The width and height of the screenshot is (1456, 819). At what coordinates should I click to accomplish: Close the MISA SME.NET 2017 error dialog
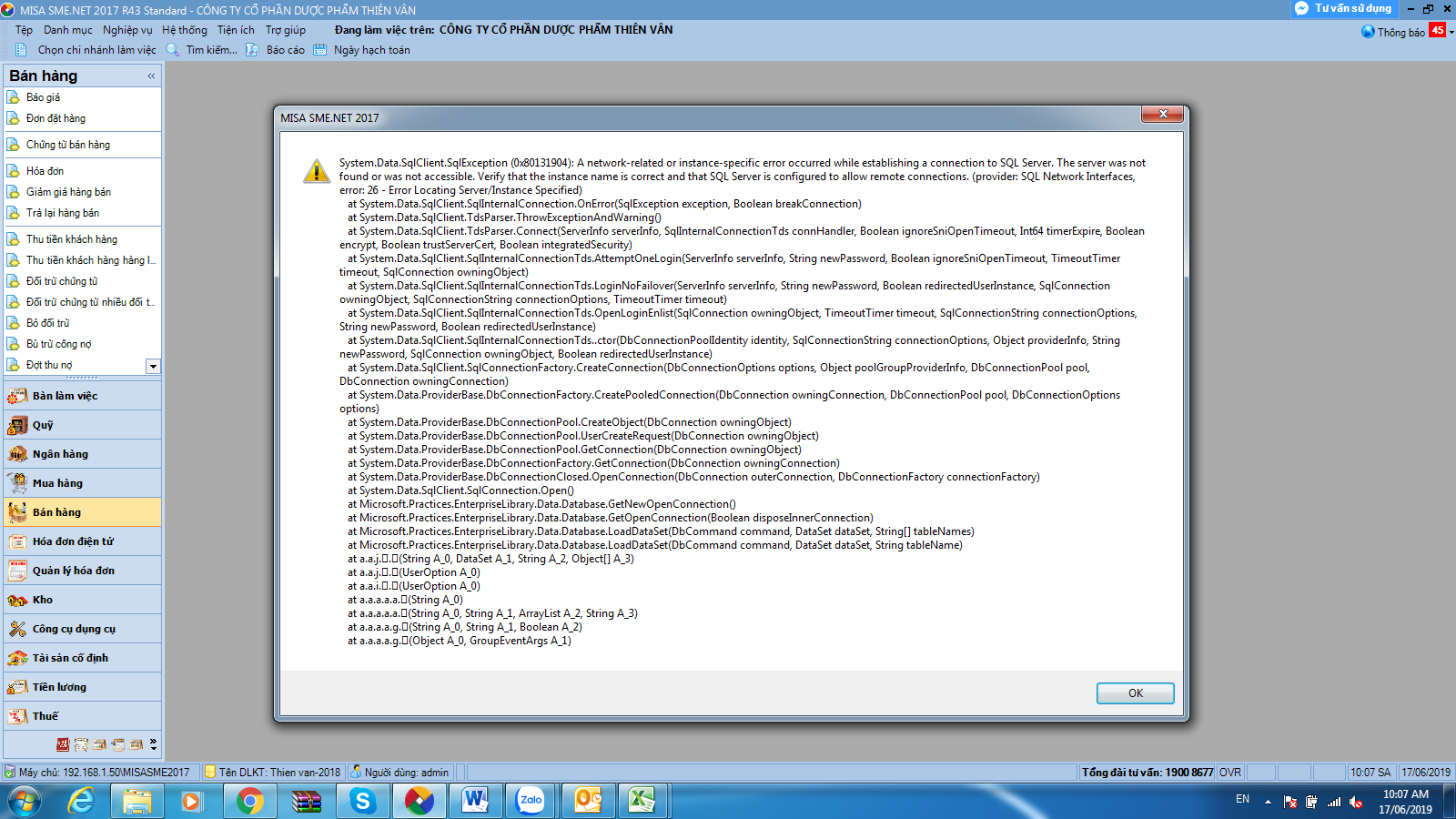click(x=1162, y=114)
